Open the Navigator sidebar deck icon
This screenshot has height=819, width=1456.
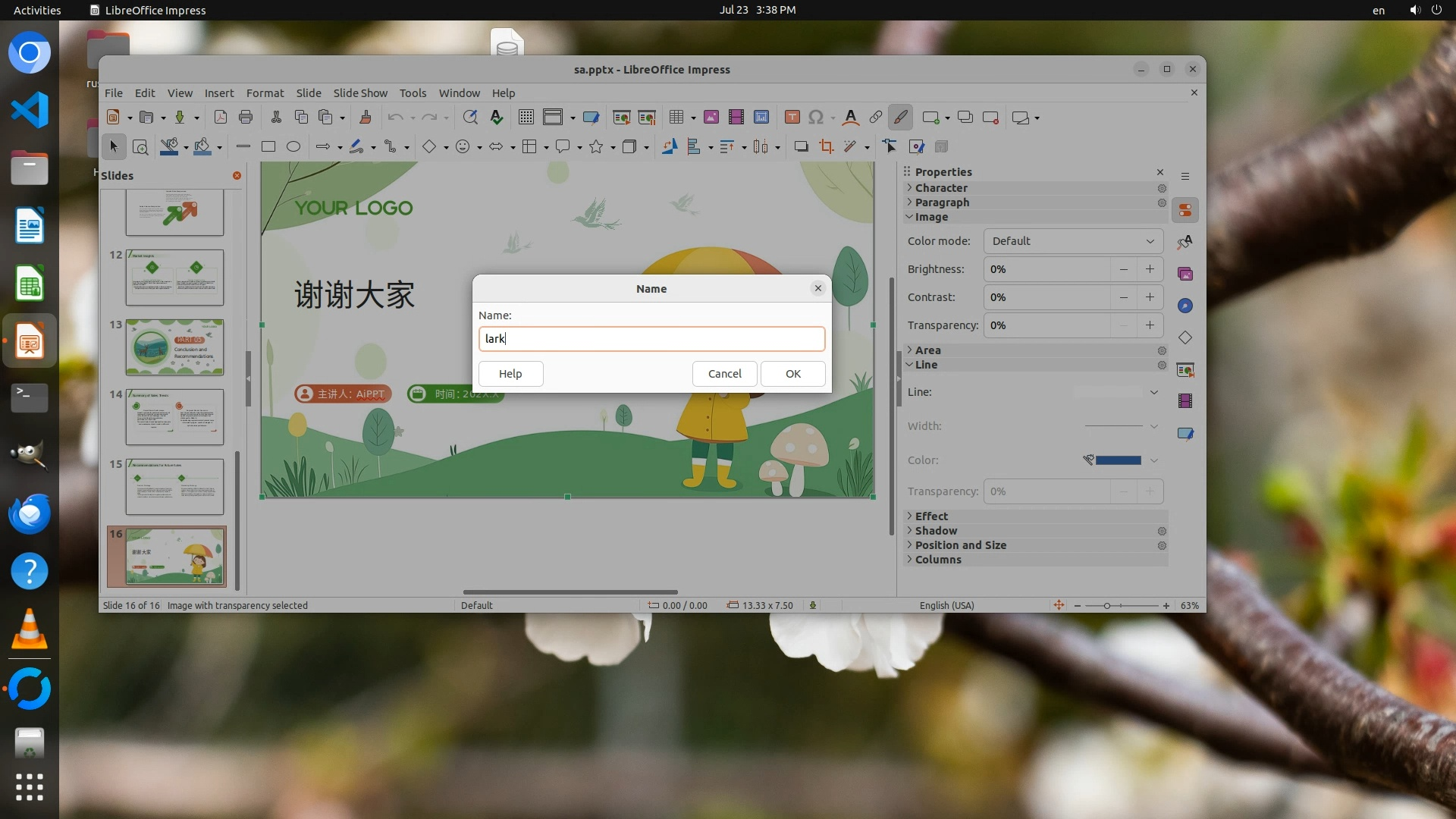[1185, 306]
